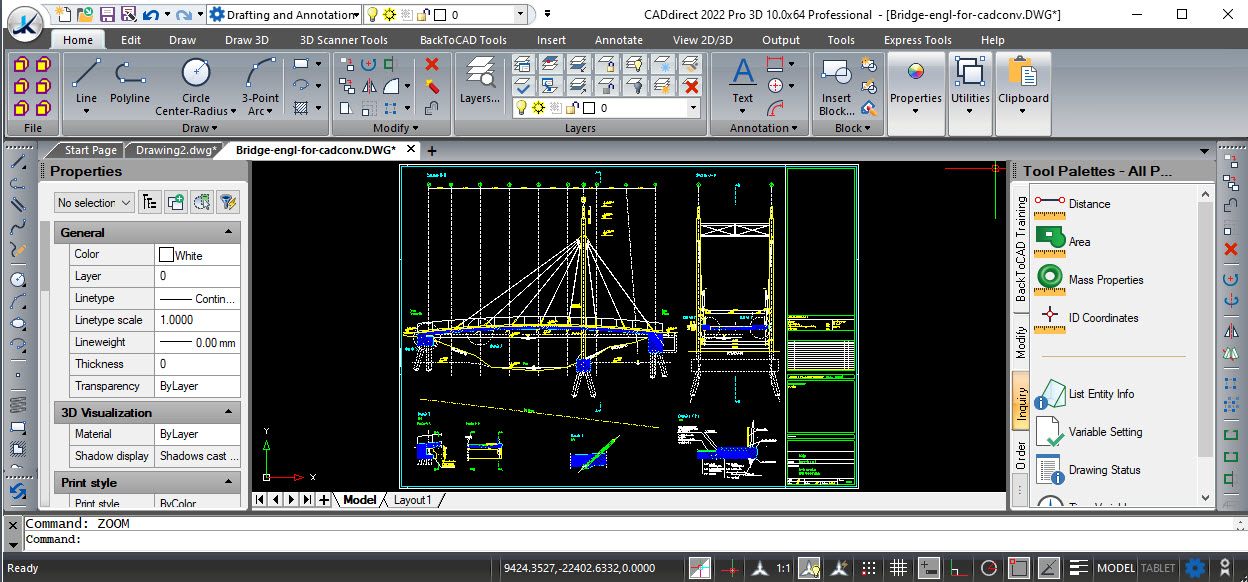Toggle MODEL space in status bar
1248x582 pixels.
click(x=1116, y=568)
